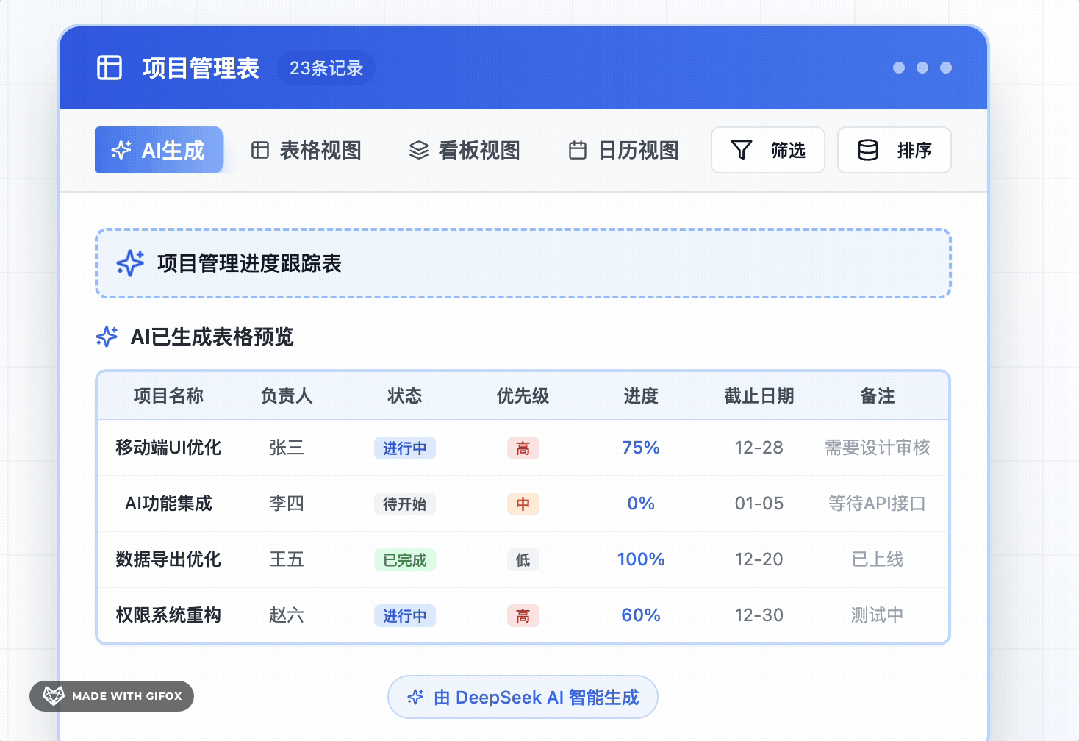The height and width of the screenshot is (741, 1079).
Task: Click owner cell 张三
Action: pos(286,447)
